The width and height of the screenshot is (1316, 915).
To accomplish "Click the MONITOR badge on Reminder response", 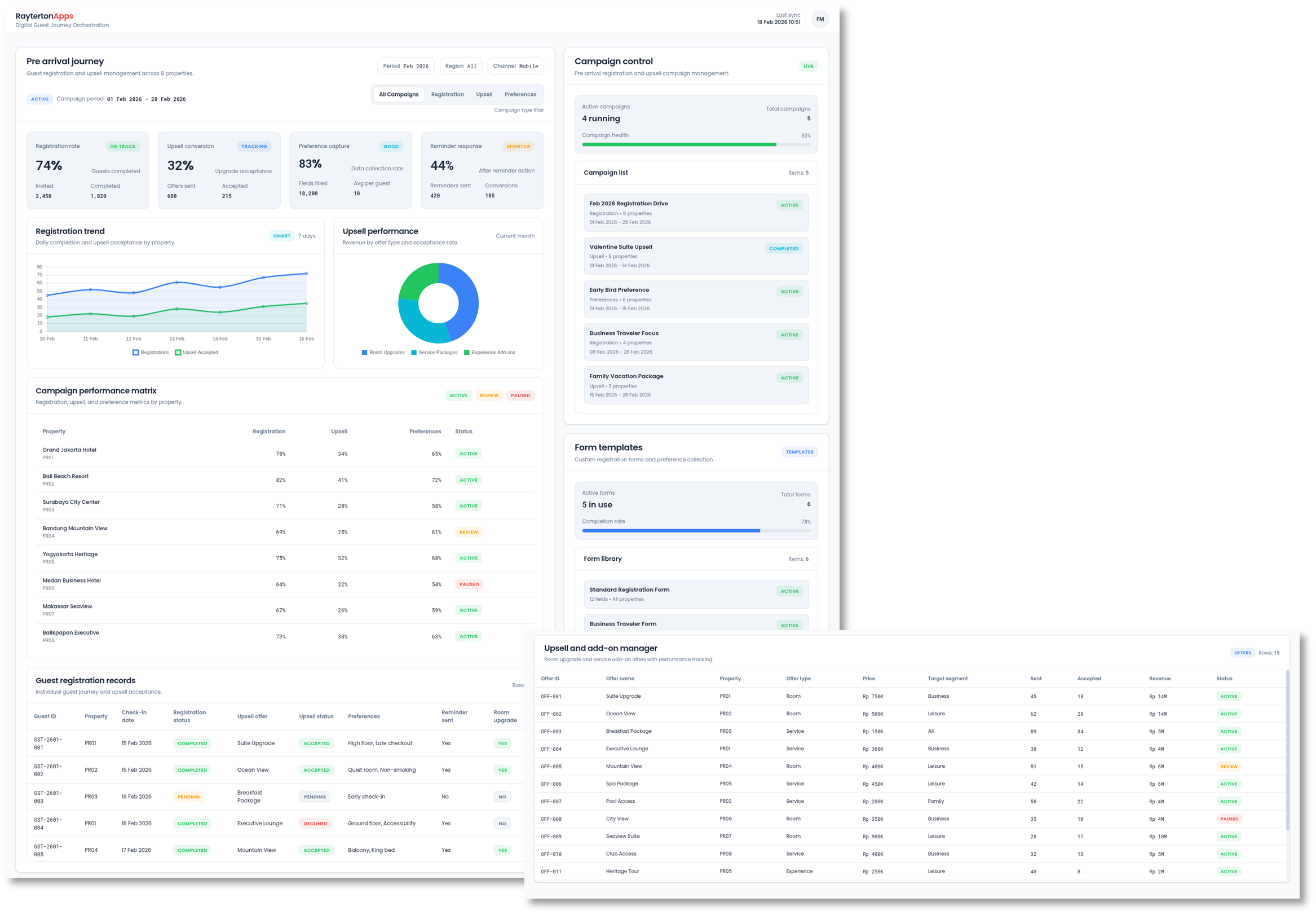I will pos(519,146).
